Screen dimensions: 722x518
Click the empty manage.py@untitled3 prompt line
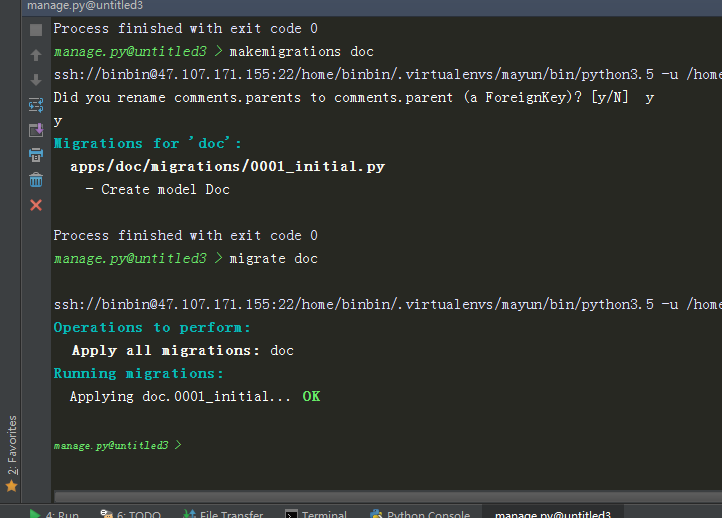[x=118, y=445]
